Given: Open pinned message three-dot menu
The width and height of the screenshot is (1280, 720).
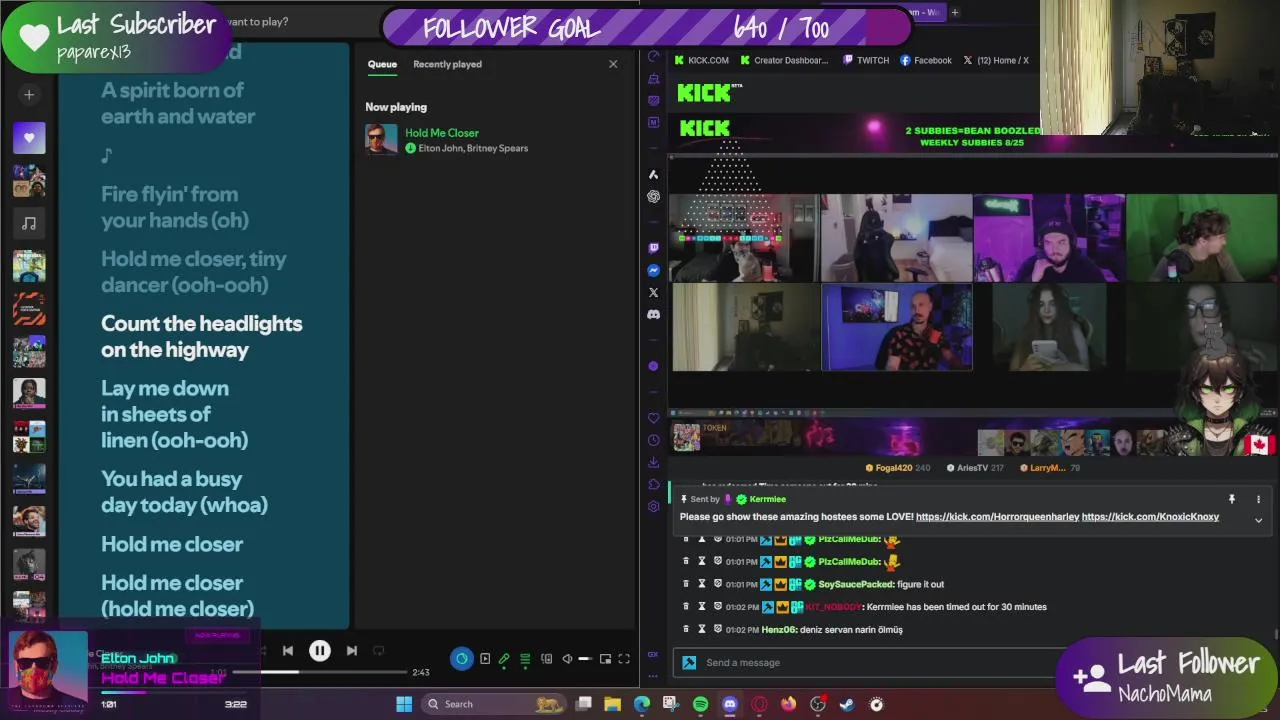Looking at the screenshot, I should click(1258, 499).
